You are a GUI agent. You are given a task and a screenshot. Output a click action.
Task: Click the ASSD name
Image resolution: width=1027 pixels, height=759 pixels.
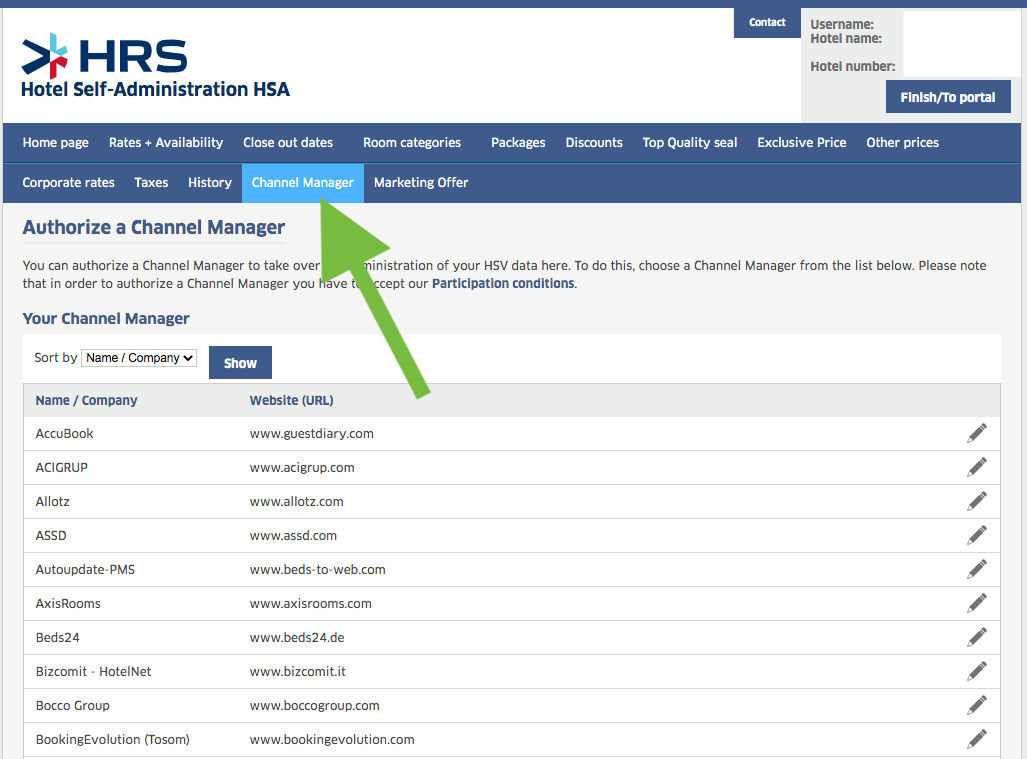(51, 536)
